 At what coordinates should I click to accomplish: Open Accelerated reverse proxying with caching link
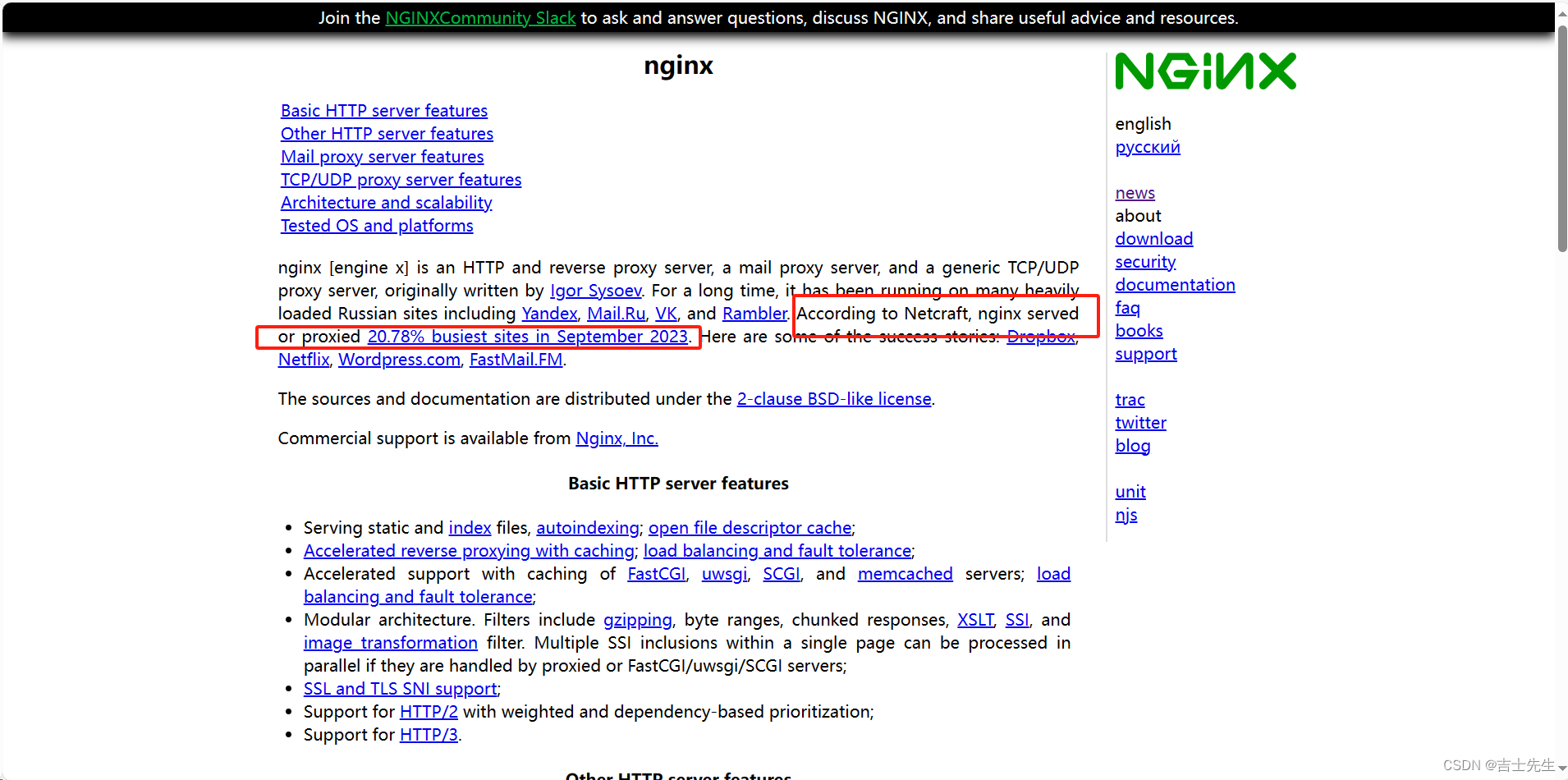tap(469, 551)
